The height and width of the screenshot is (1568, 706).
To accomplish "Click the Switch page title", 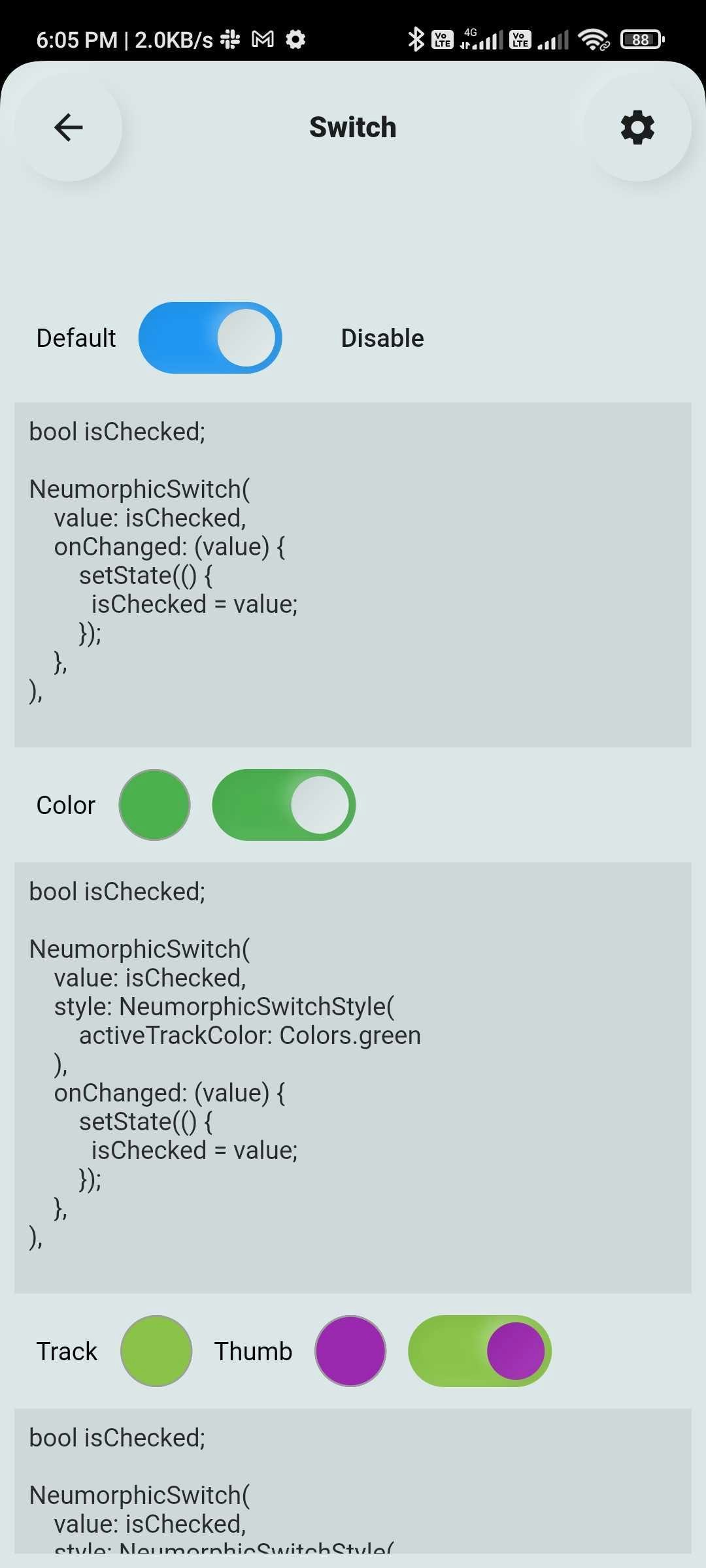I will [x=353, y=127].
